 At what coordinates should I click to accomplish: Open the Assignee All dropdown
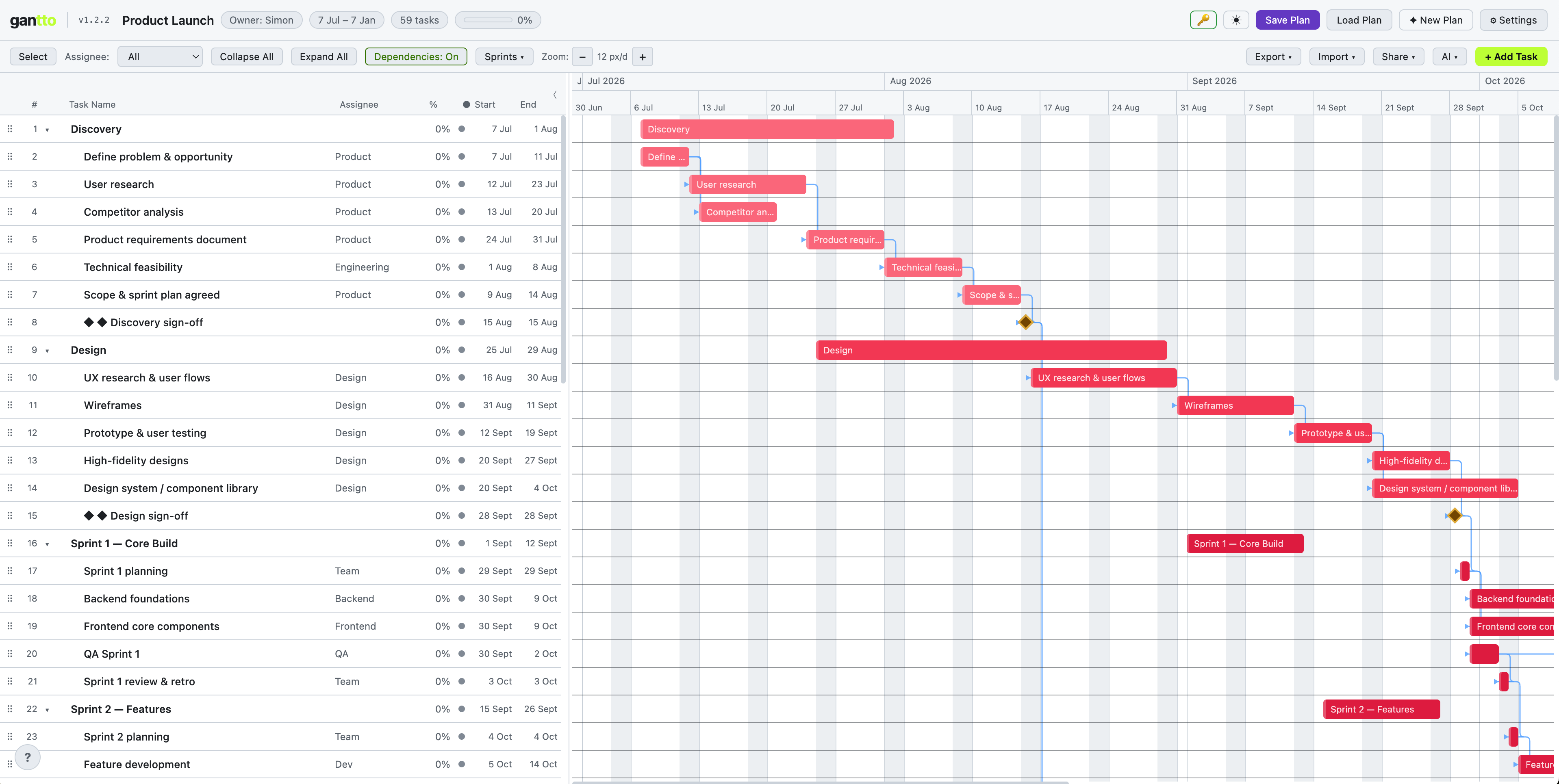160,57
